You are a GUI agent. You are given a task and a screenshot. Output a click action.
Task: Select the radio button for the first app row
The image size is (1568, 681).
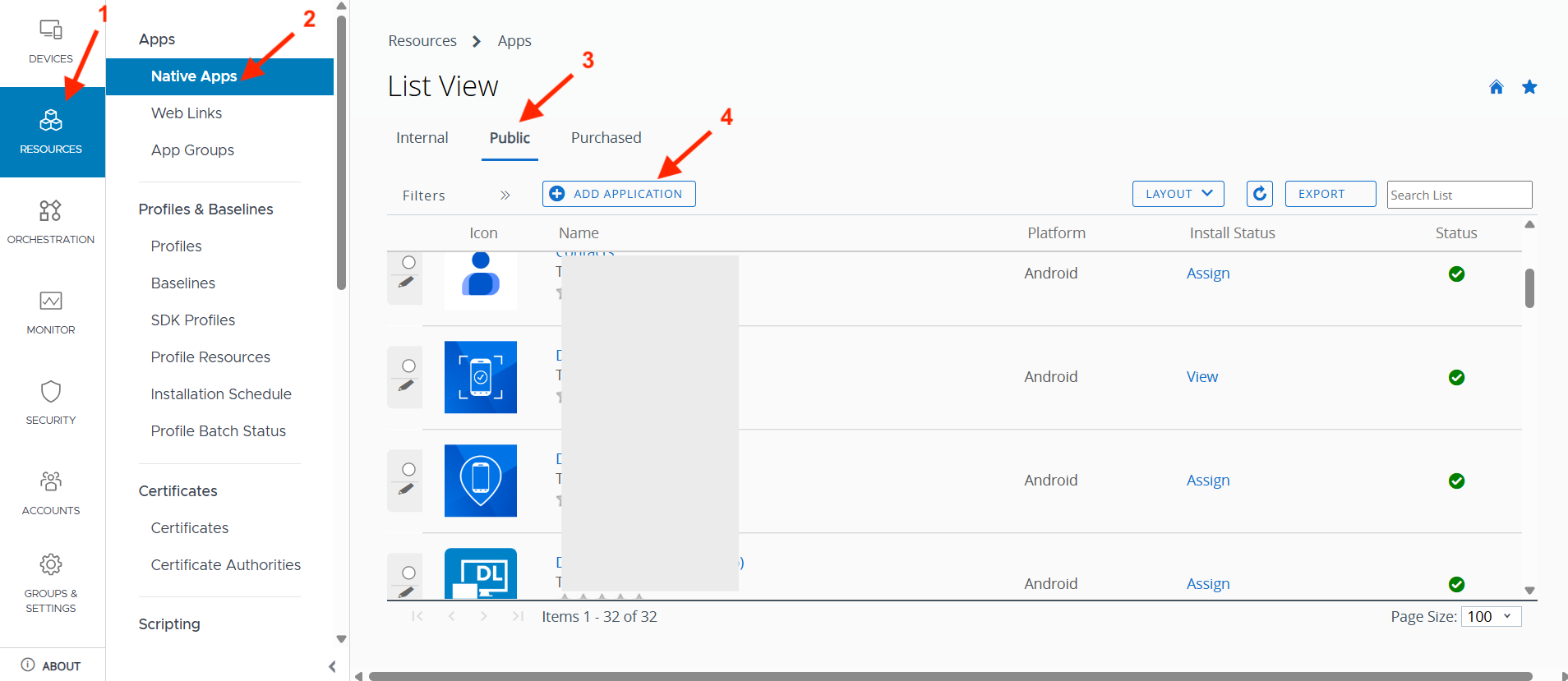(x=408, y=262)
